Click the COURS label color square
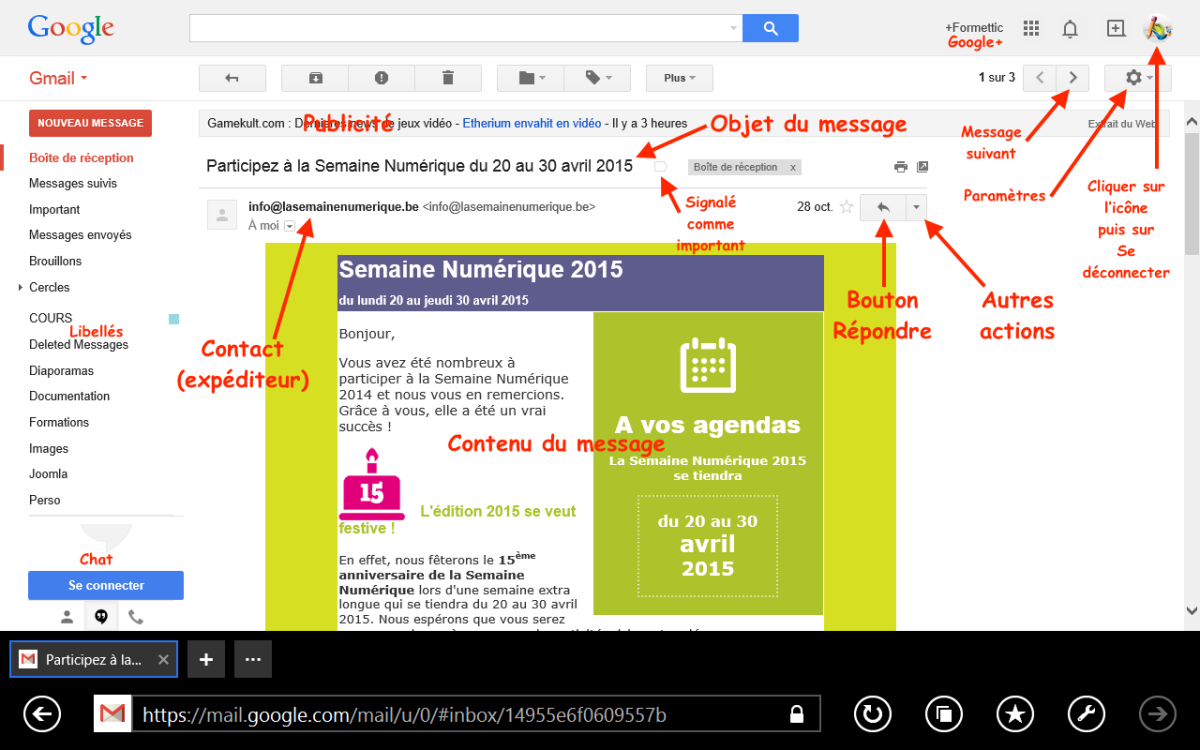 coord(174,319)
